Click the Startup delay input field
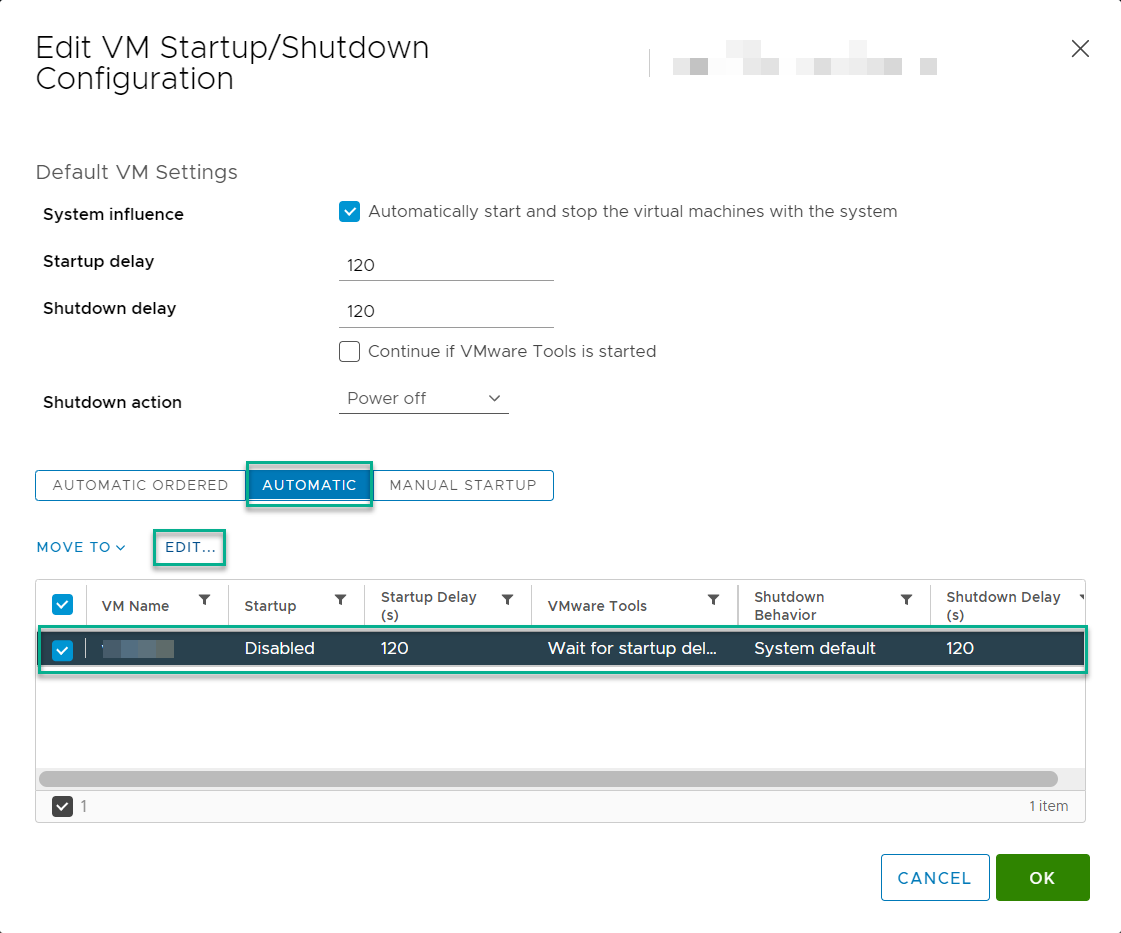This screenshot has height=933, width=1121. coord(446,266)
